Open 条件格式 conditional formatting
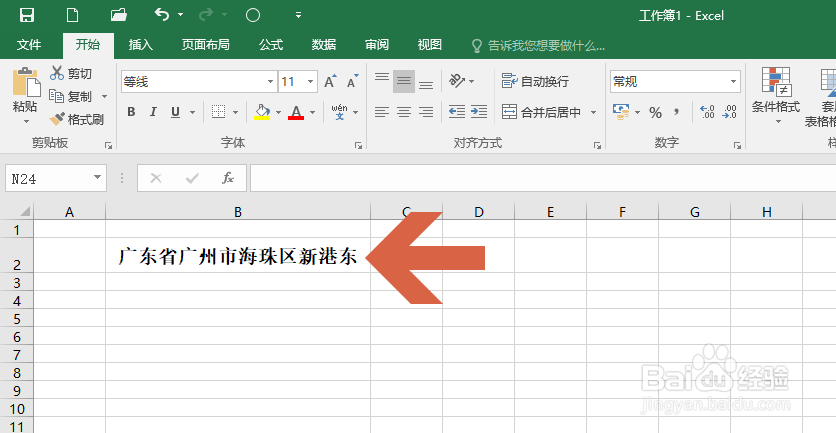 click(x=776, y=95)
